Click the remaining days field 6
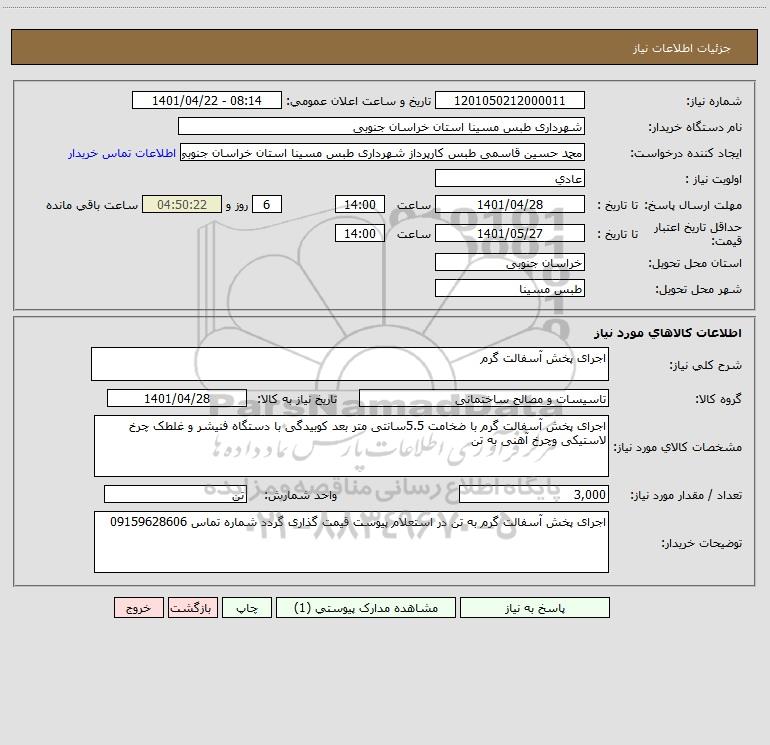 point(267,204)
